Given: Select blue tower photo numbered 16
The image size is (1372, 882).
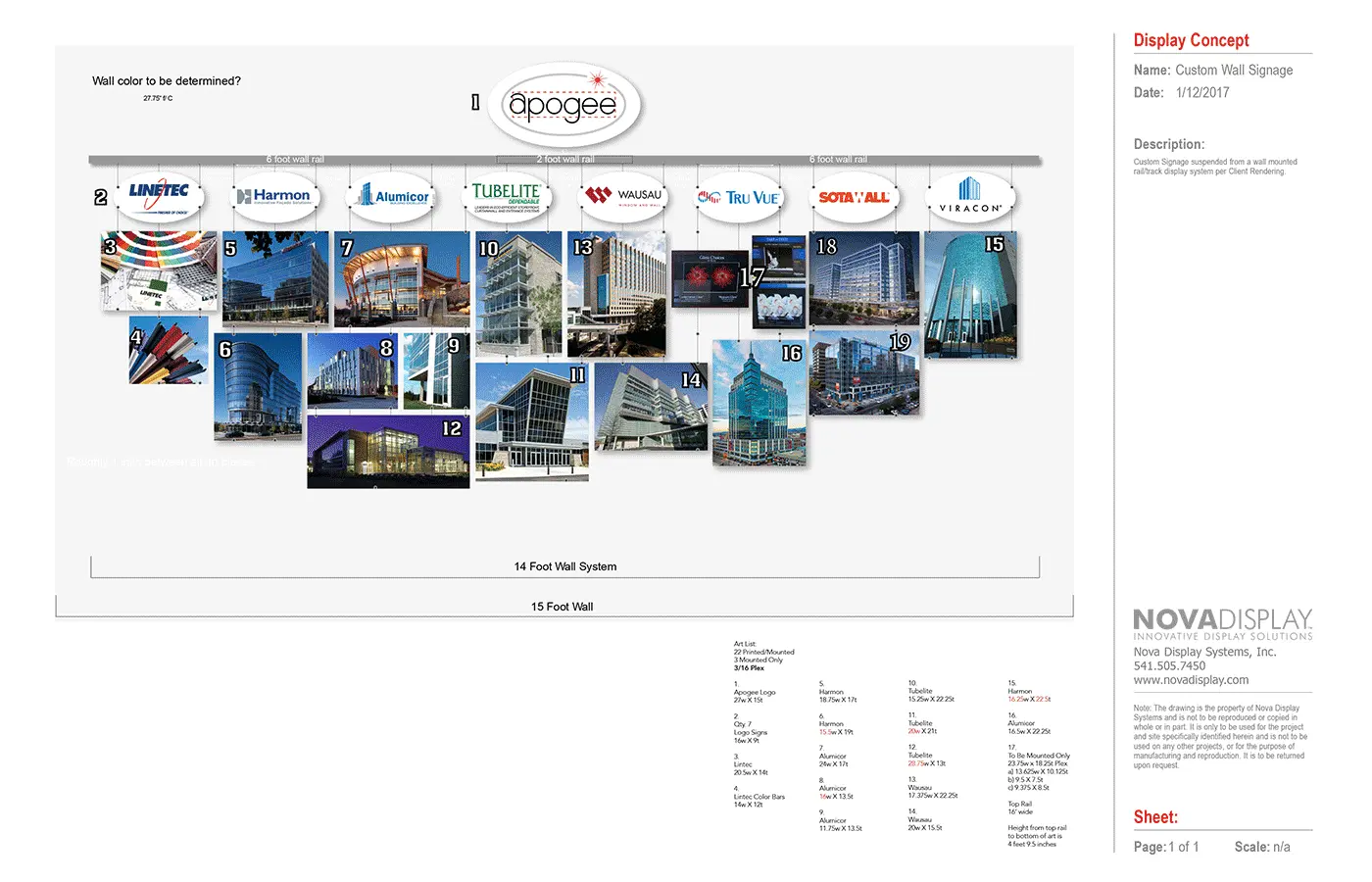Looking at the screenshot, I should coord(759,403).
